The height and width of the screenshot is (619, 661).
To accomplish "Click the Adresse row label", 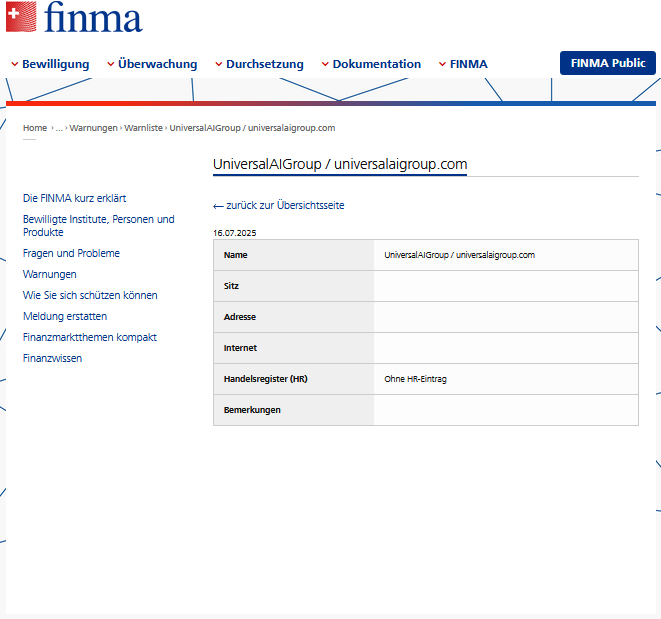I will tap(240, 317).
